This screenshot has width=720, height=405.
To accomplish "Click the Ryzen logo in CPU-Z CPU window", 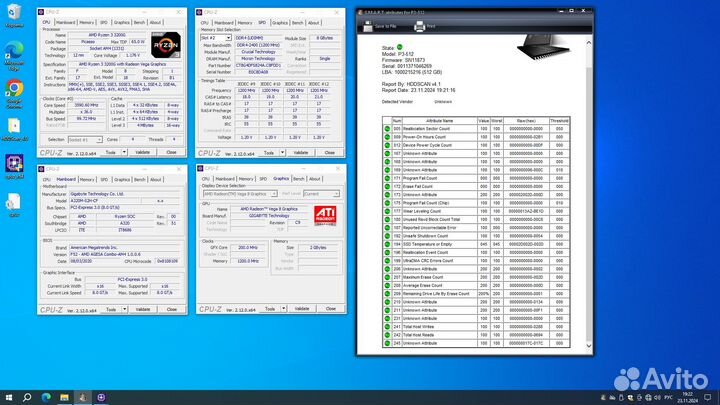I will point(166,45).
